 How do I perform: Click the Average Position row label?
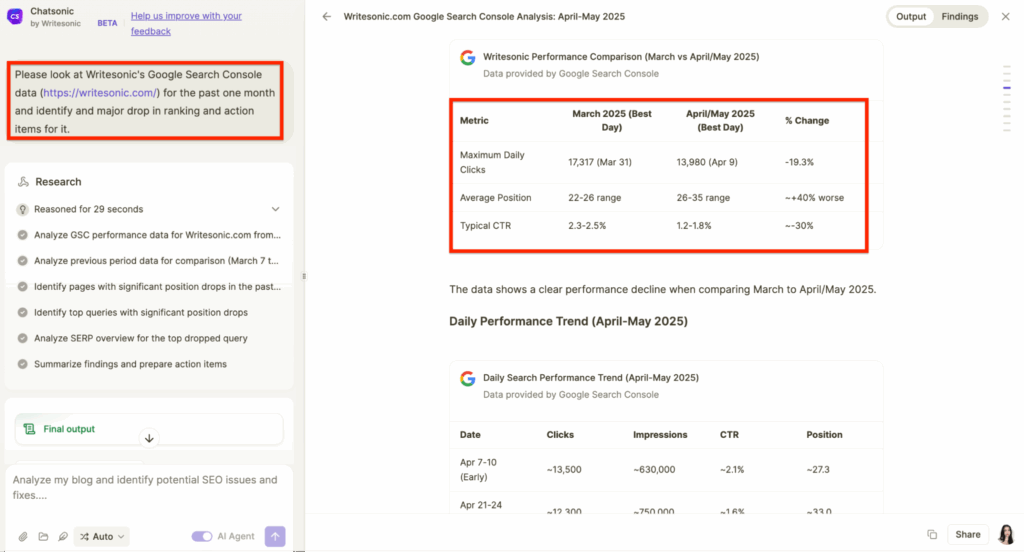coord(495,197)
